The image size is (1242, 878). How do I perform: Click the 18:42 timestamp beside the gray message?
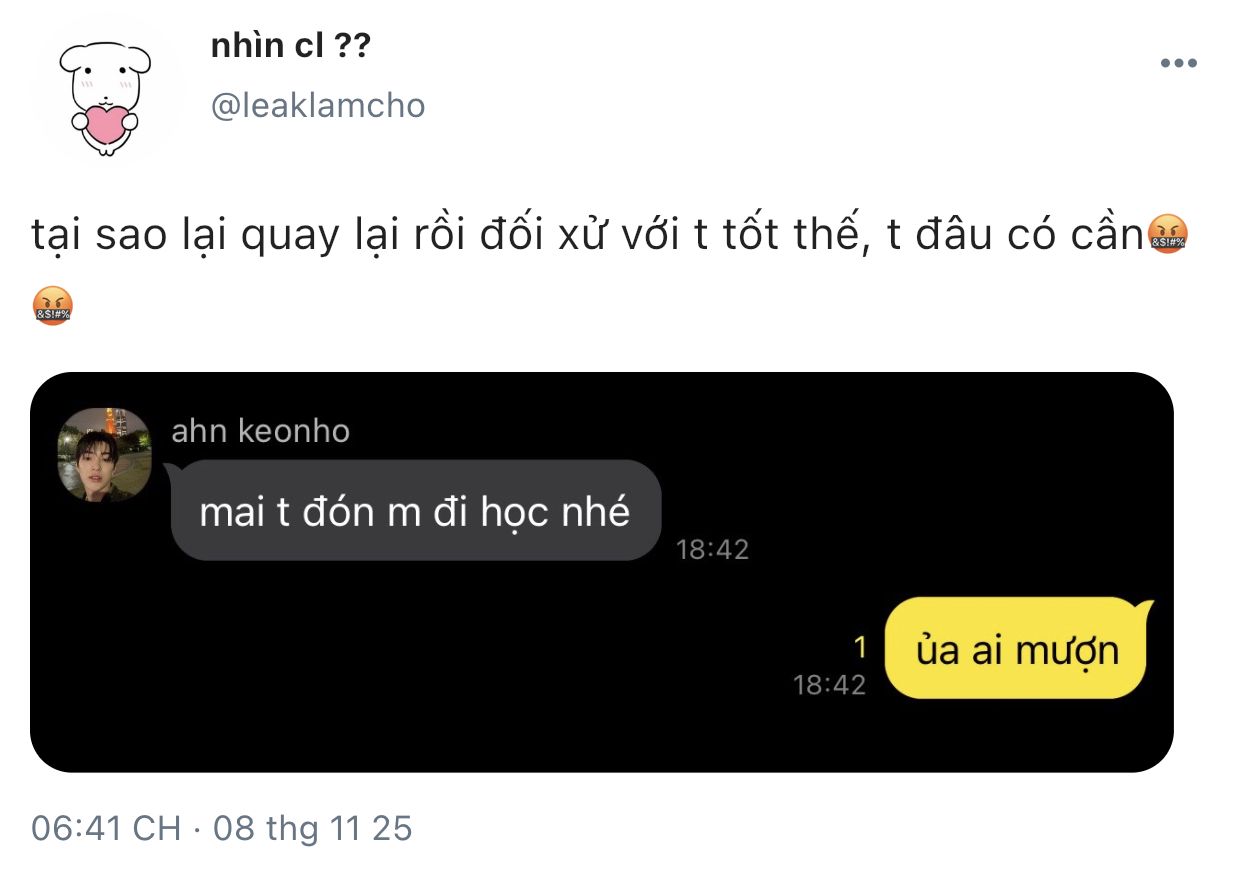[712, 549]
